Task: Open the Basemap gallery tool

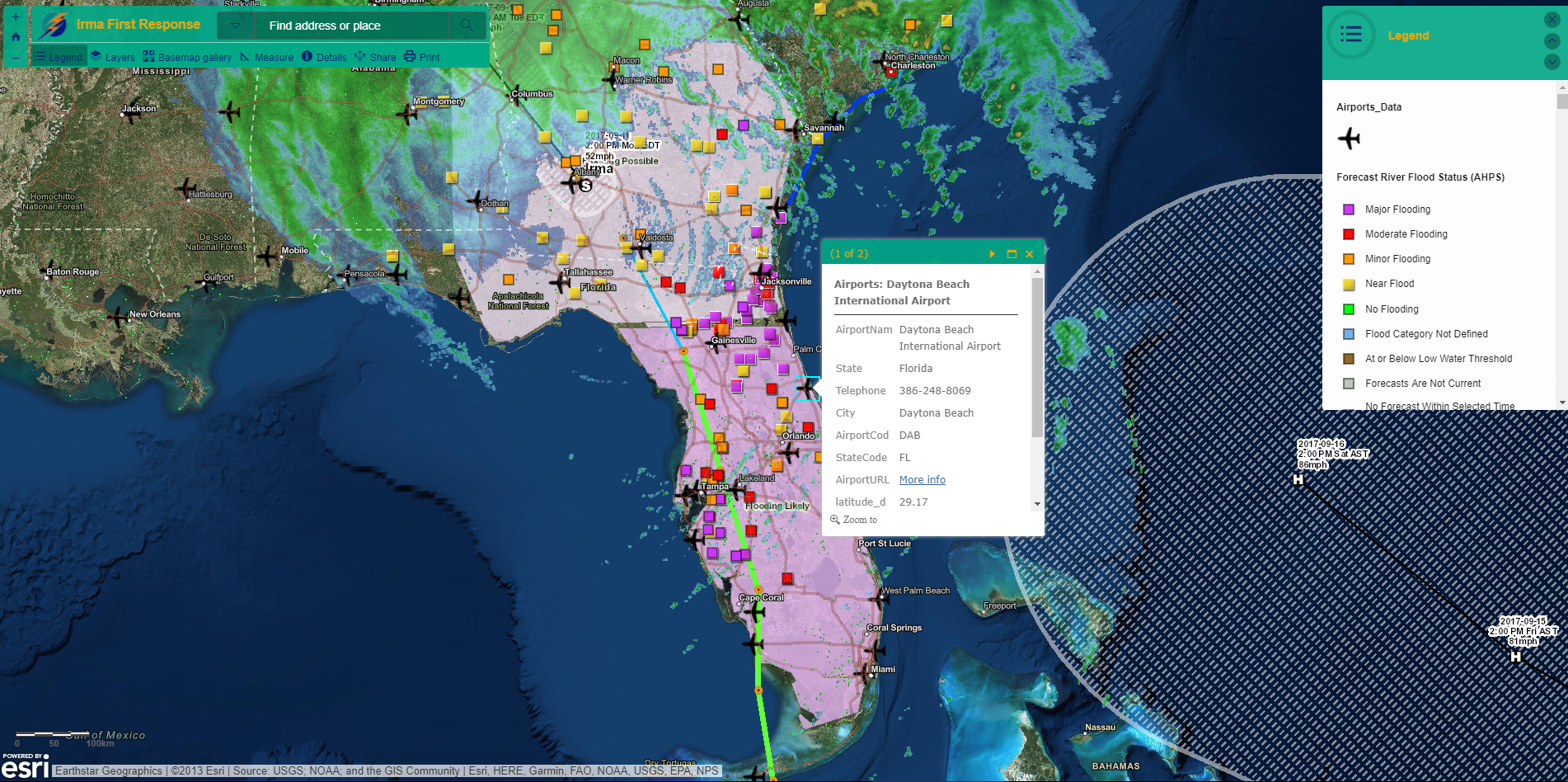Action: (x=187, y=57)
